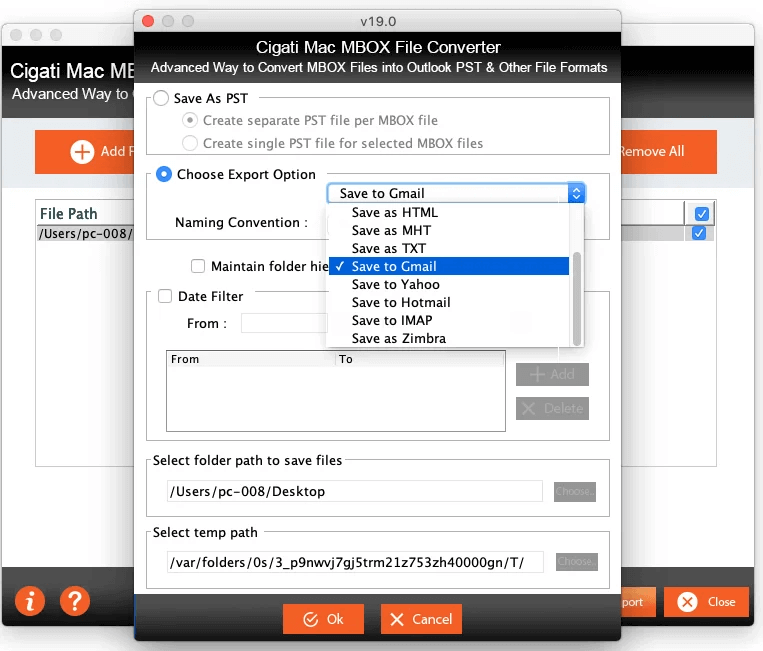Close the dialog with the red button
Viewport: 763px width, 651px height.
pos(148,21)
